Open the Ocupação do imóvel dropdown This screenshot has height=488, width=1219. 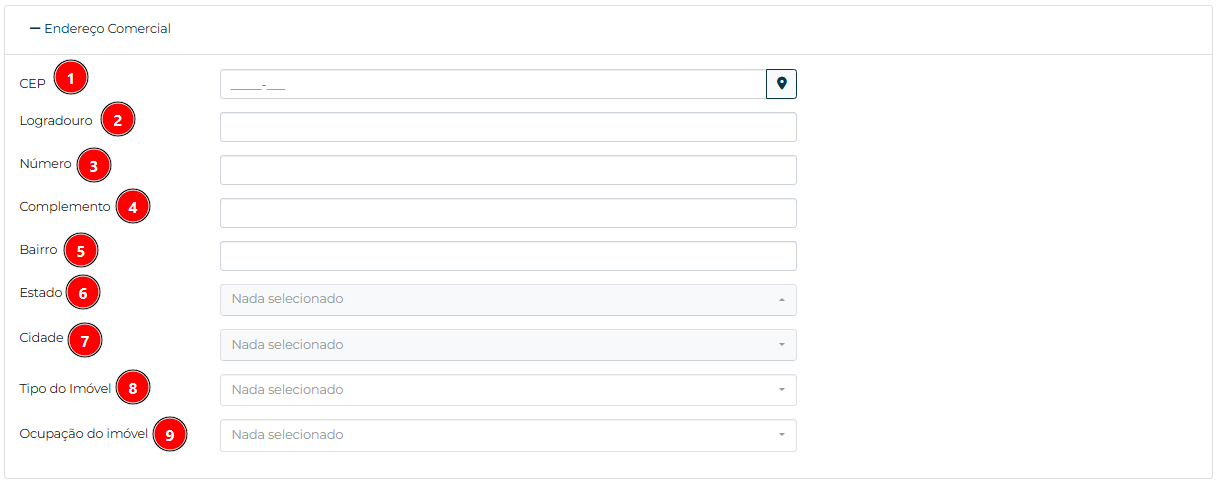point(508,435)
